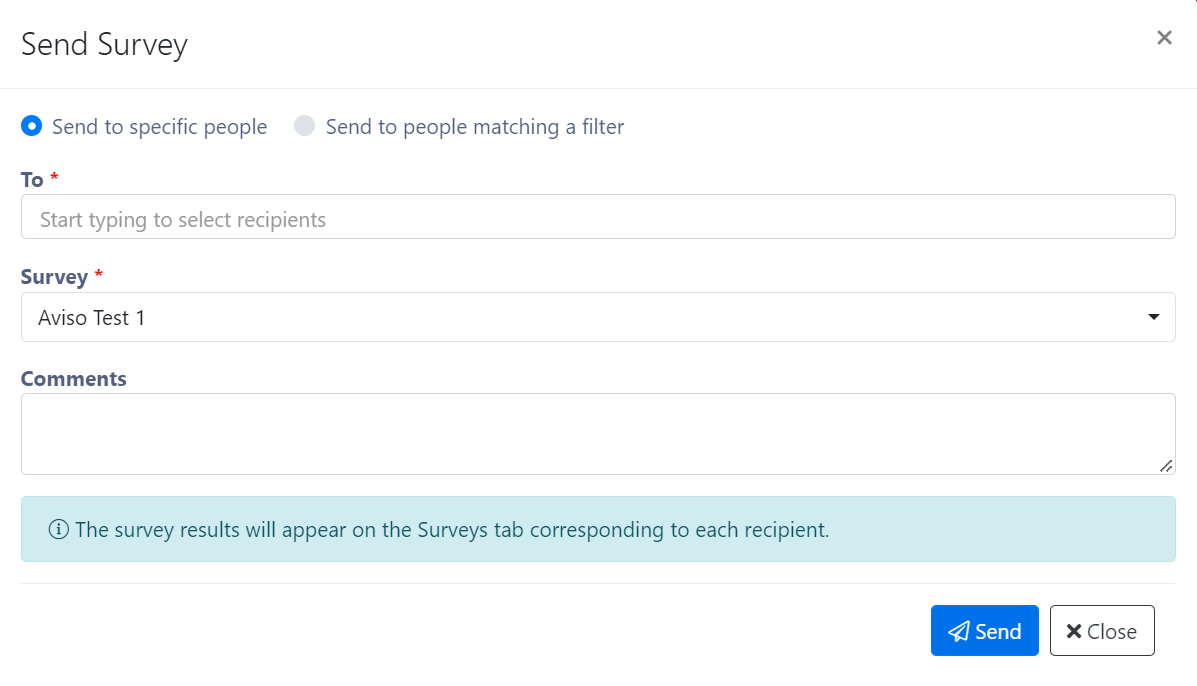This screenshot has width=1197, height=686.
Task: Click the 'To' field label
Action: [32, 180]
